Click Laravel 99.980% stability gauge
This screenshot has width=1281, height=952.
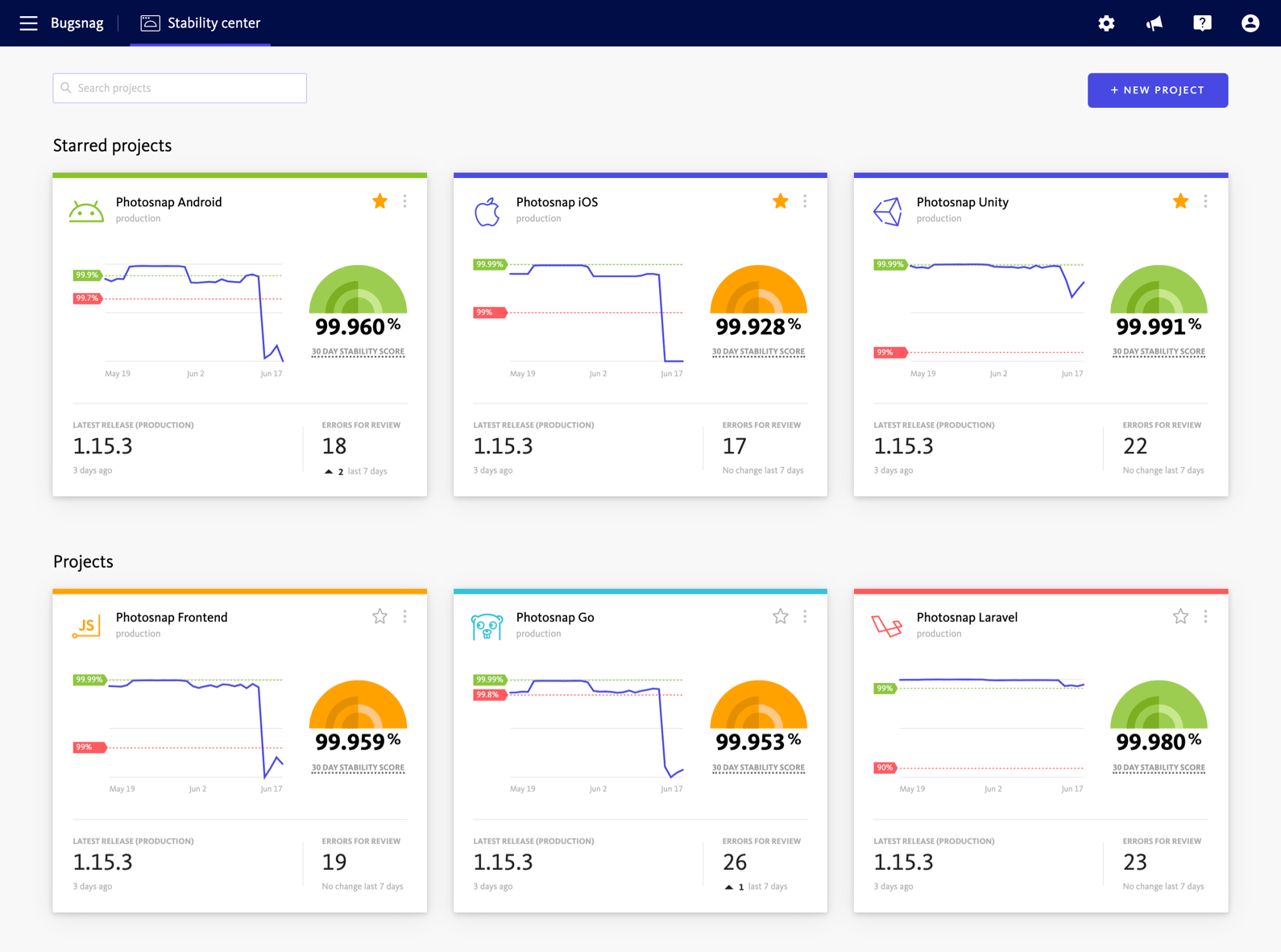point(1159,706)
